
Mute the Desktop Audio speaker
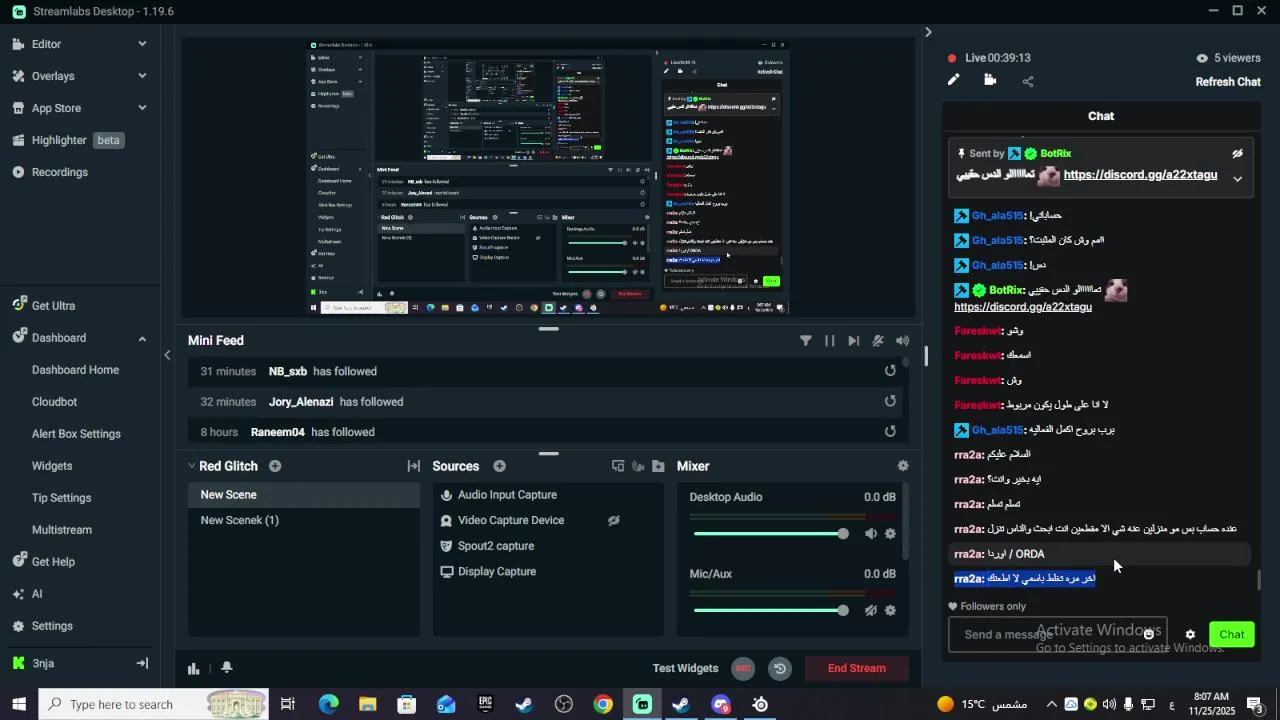[871, 534]
